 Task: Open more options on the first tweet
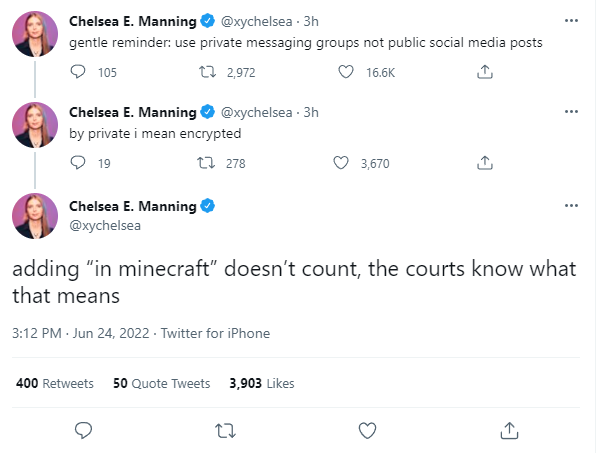(571, 20)
